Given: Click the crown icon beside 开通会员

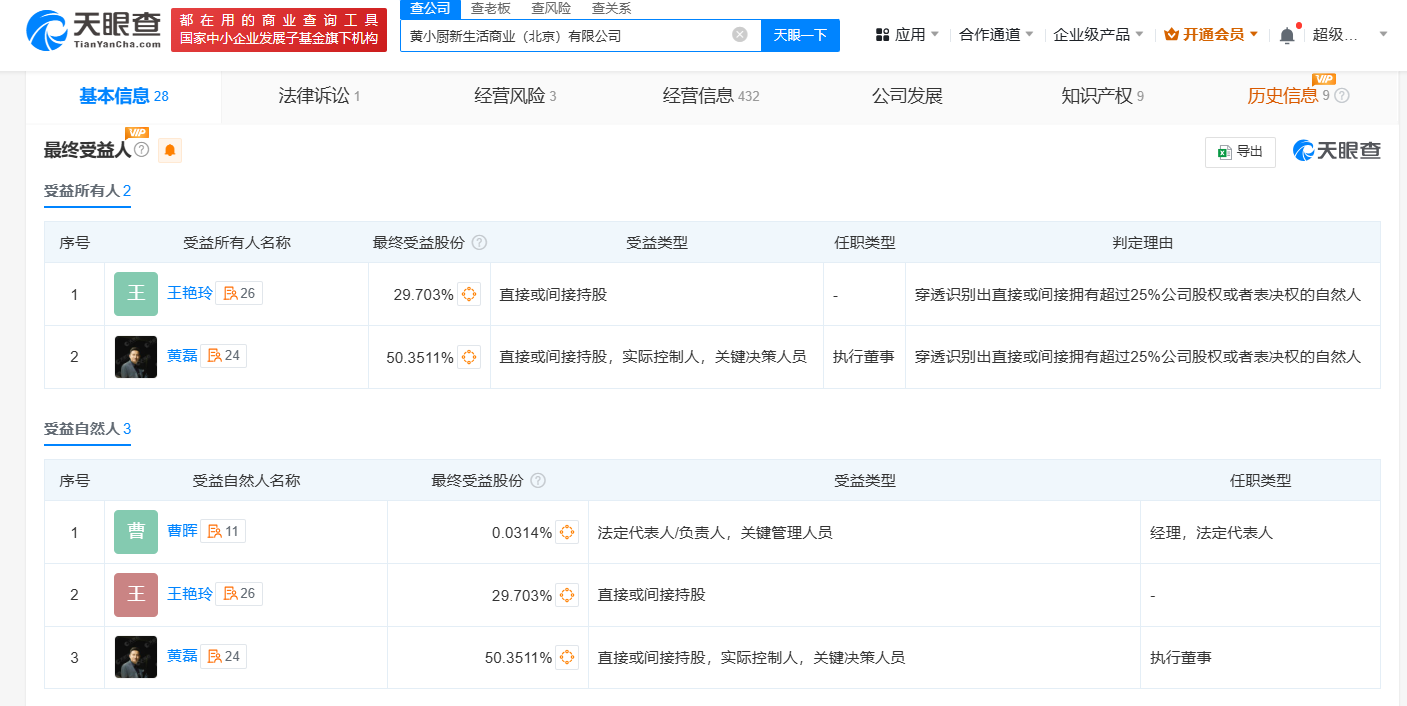Looking at the screenshot, I should point(1172,35).
